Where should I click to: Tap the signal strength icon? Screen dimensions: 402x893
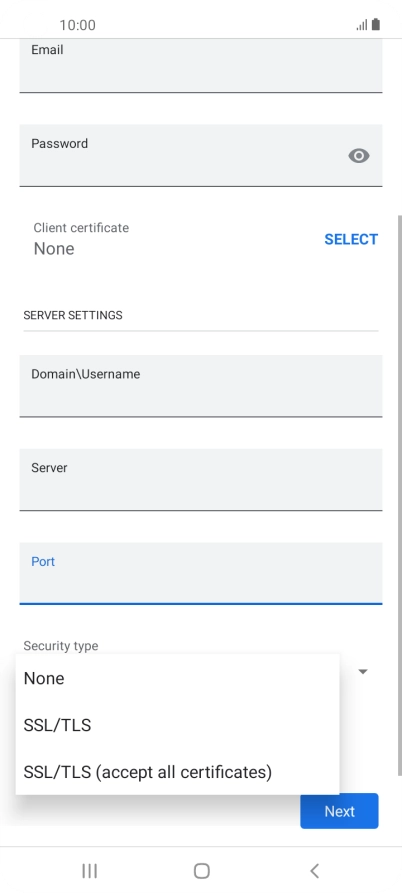(x=362, y=25)
